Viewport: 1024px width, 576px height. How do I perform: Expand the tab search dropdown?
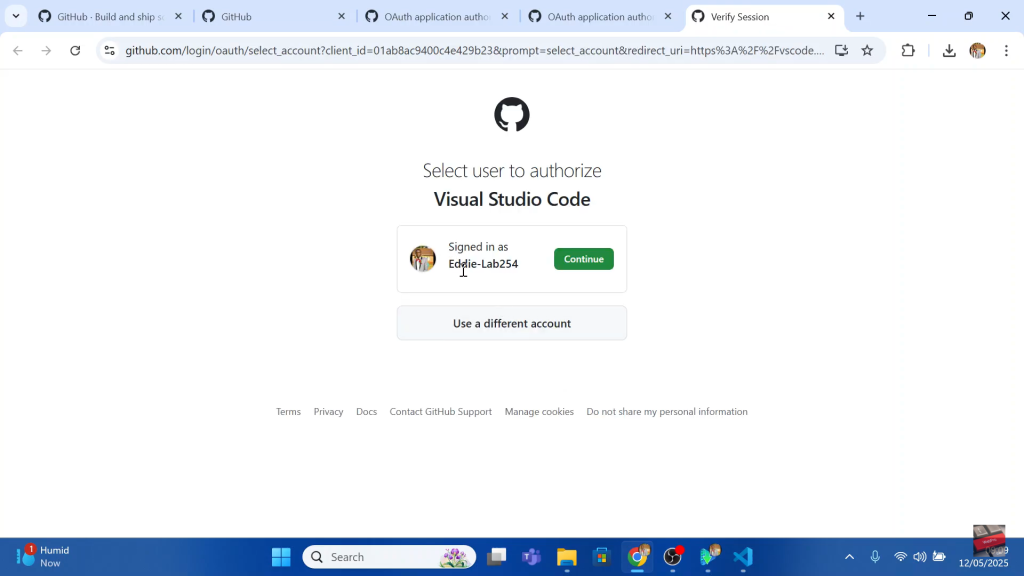coord(16,16)
